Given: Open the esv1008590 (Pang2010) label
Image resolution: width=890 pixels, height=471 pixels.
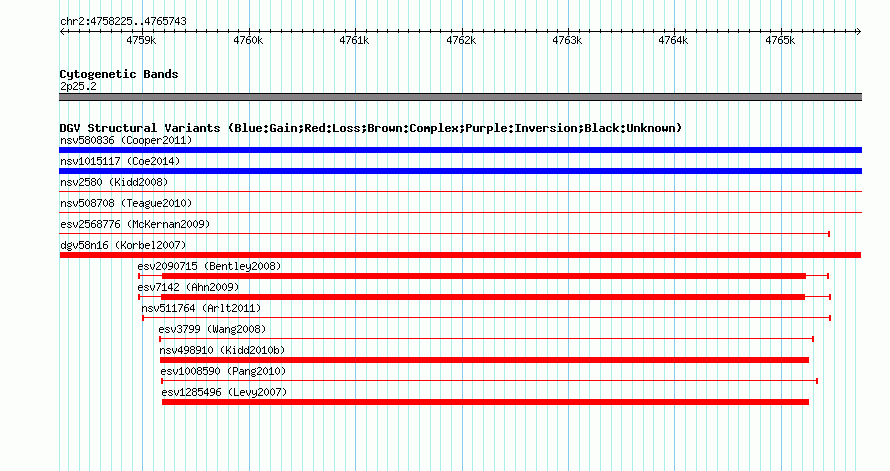Looking at the screenshot, I should coord(223,371).
